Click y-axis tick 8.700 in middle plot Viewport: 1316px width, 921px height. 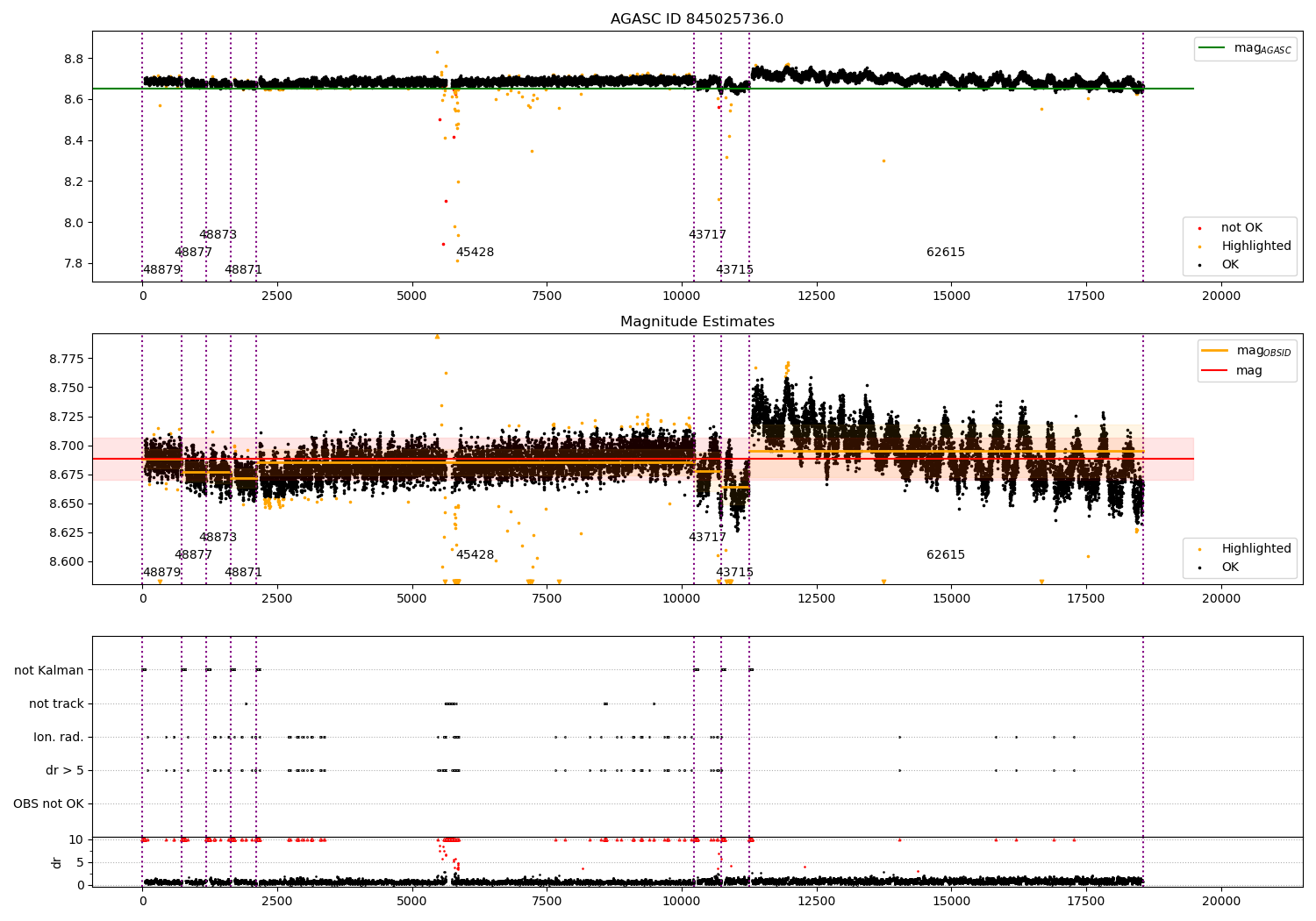point(67,446)
